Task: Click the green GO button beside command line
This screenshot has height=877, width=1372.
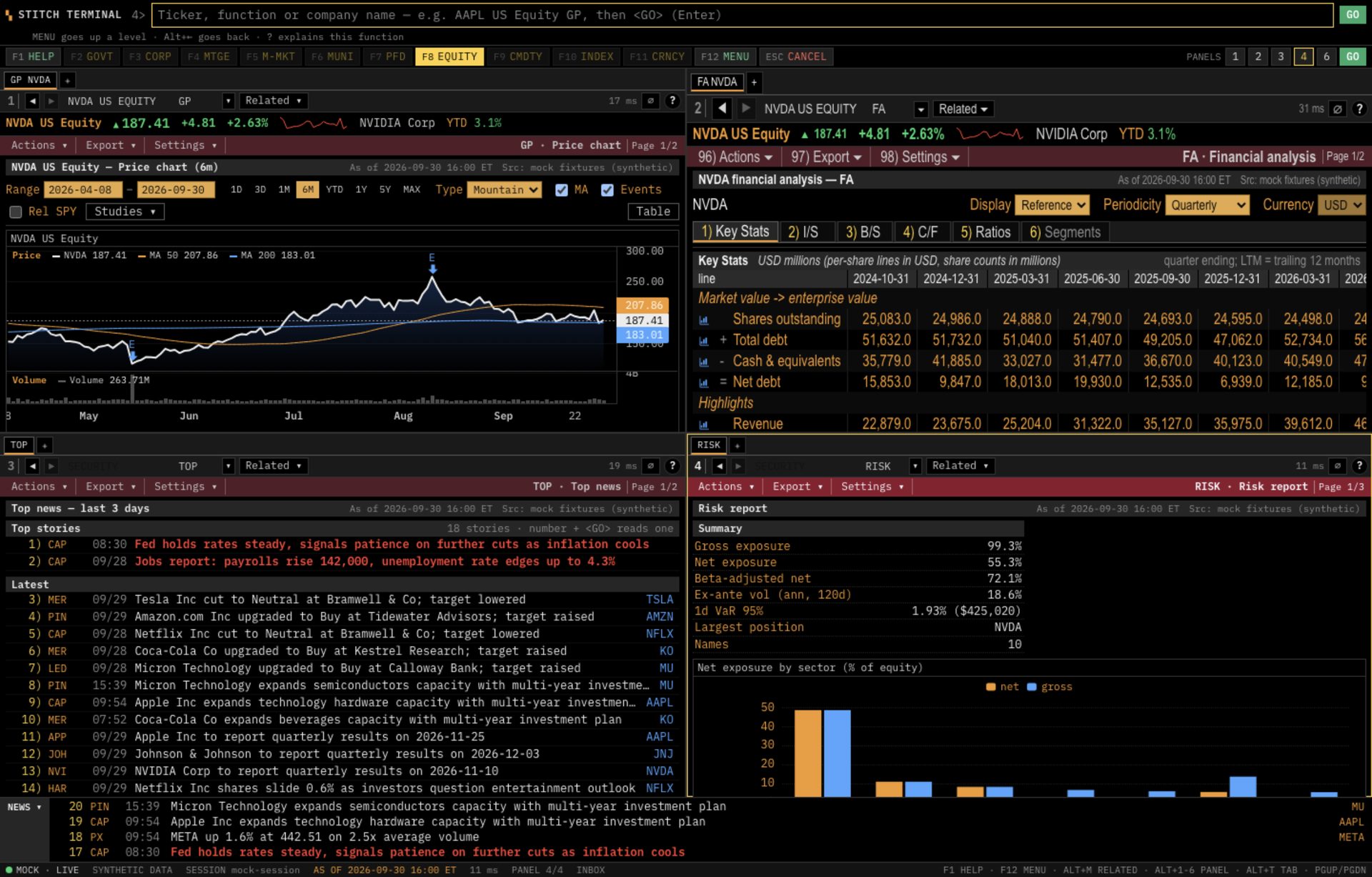Action: point(1353,14)
